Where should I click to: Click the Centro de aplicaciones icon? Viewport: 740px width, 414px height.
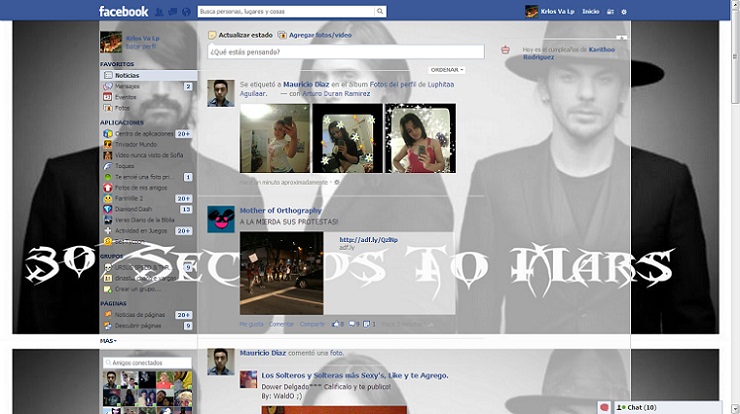pyautogui.click(x=108, y=134)
